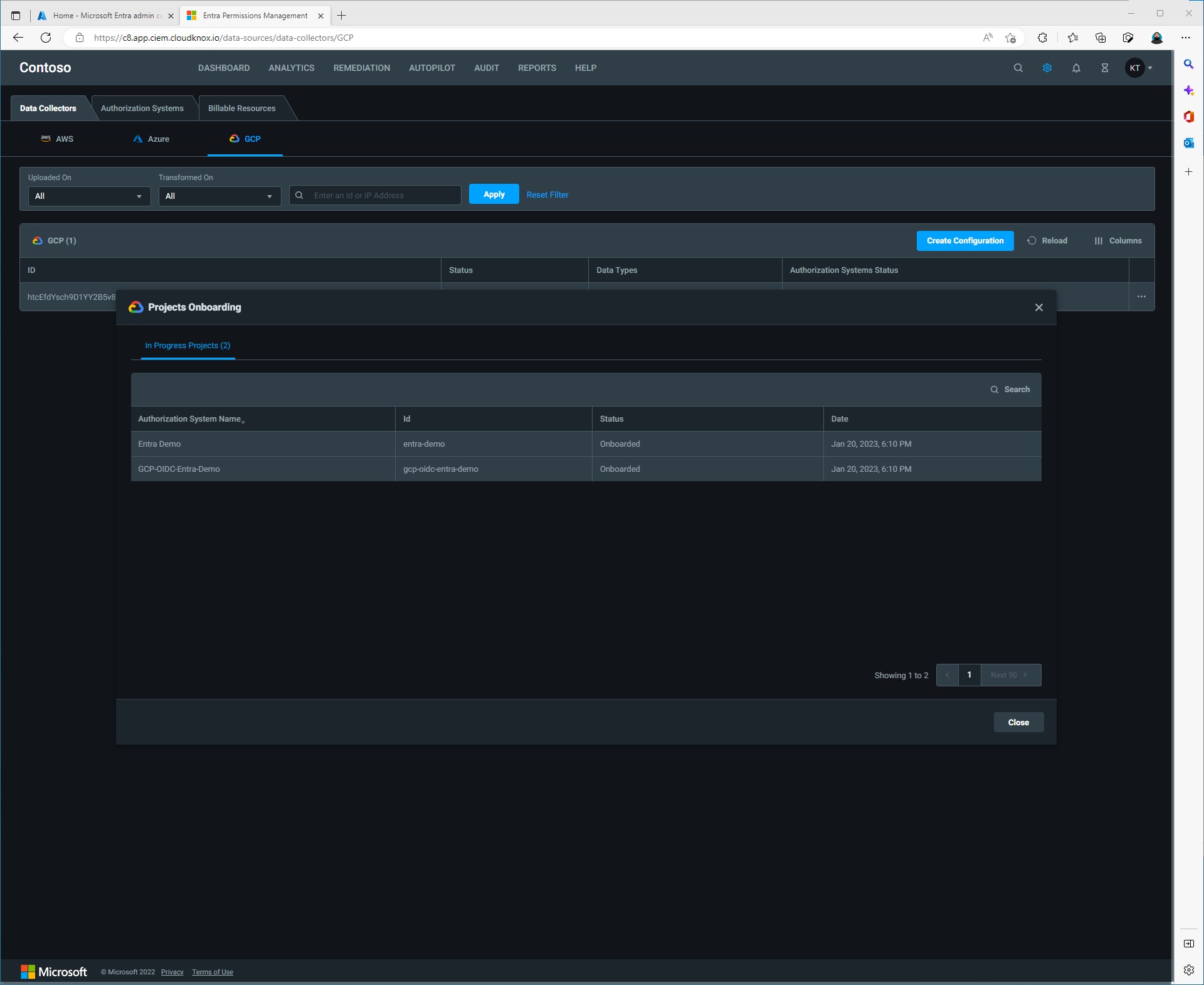Click the hourglass activity icon
Viewport: 1204px width, 985px height.
coord(1104,68)
